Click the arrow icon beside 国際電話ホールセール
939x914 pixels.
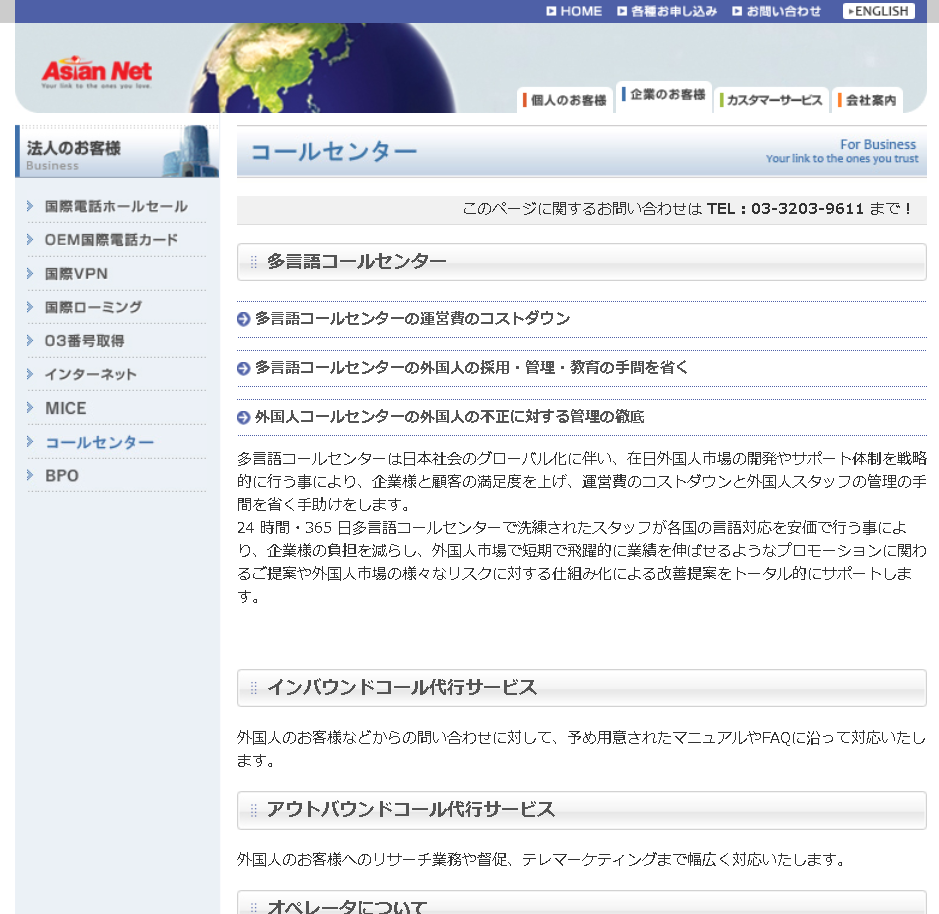tap(30, 206)
